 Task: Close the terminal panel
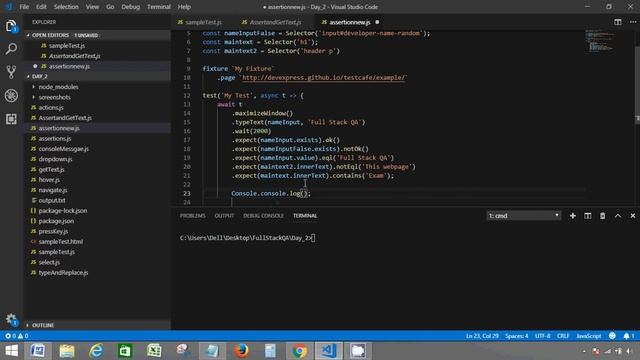633,216
